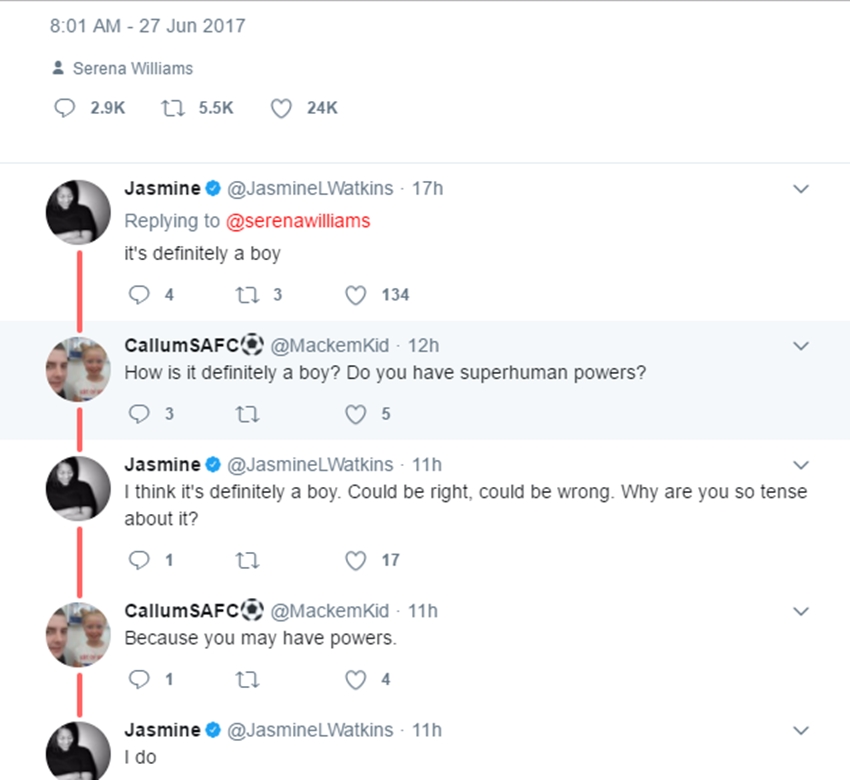Retweet the "superhuman powers" tweet

click(246, 414)
